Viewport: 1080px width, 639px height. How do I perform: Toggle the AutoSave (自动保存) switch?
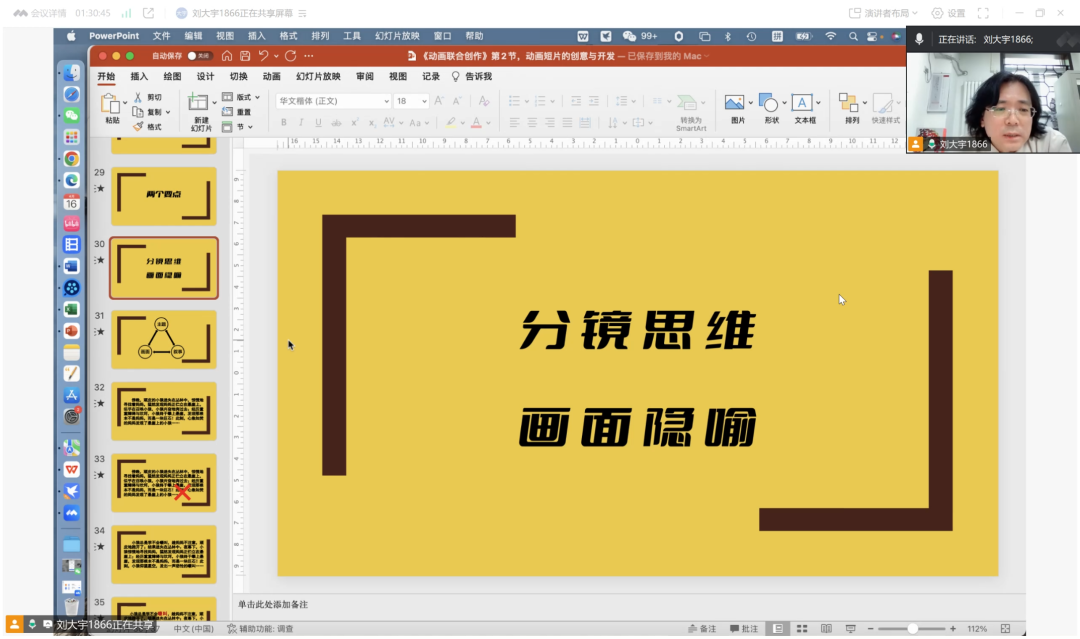[199, 56]
